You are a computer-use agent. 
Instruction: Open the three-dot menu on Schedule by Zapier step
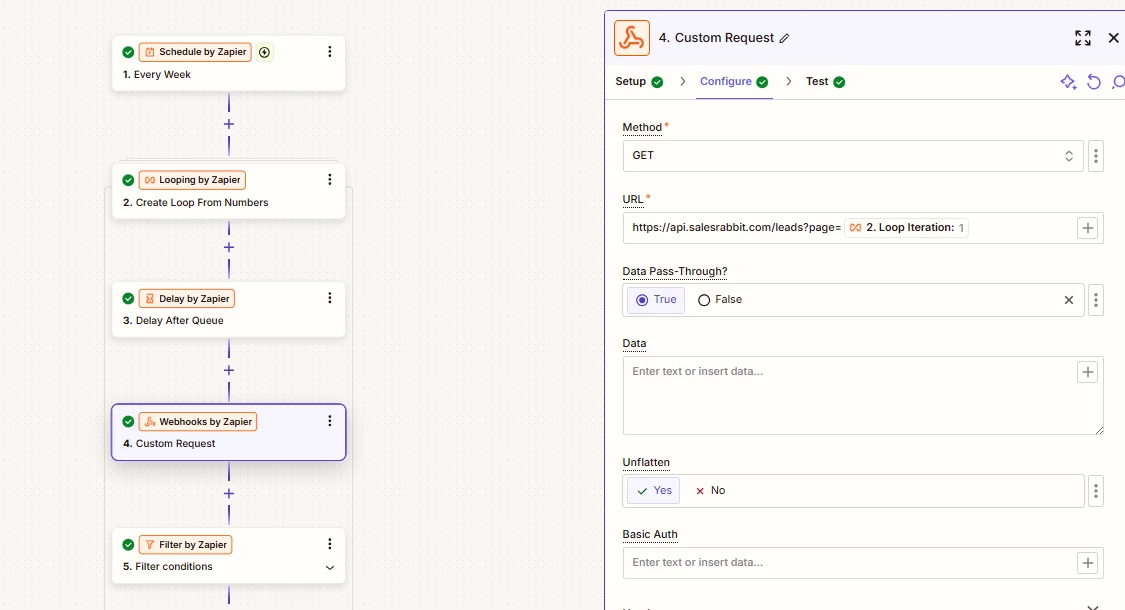coord(329,52)
